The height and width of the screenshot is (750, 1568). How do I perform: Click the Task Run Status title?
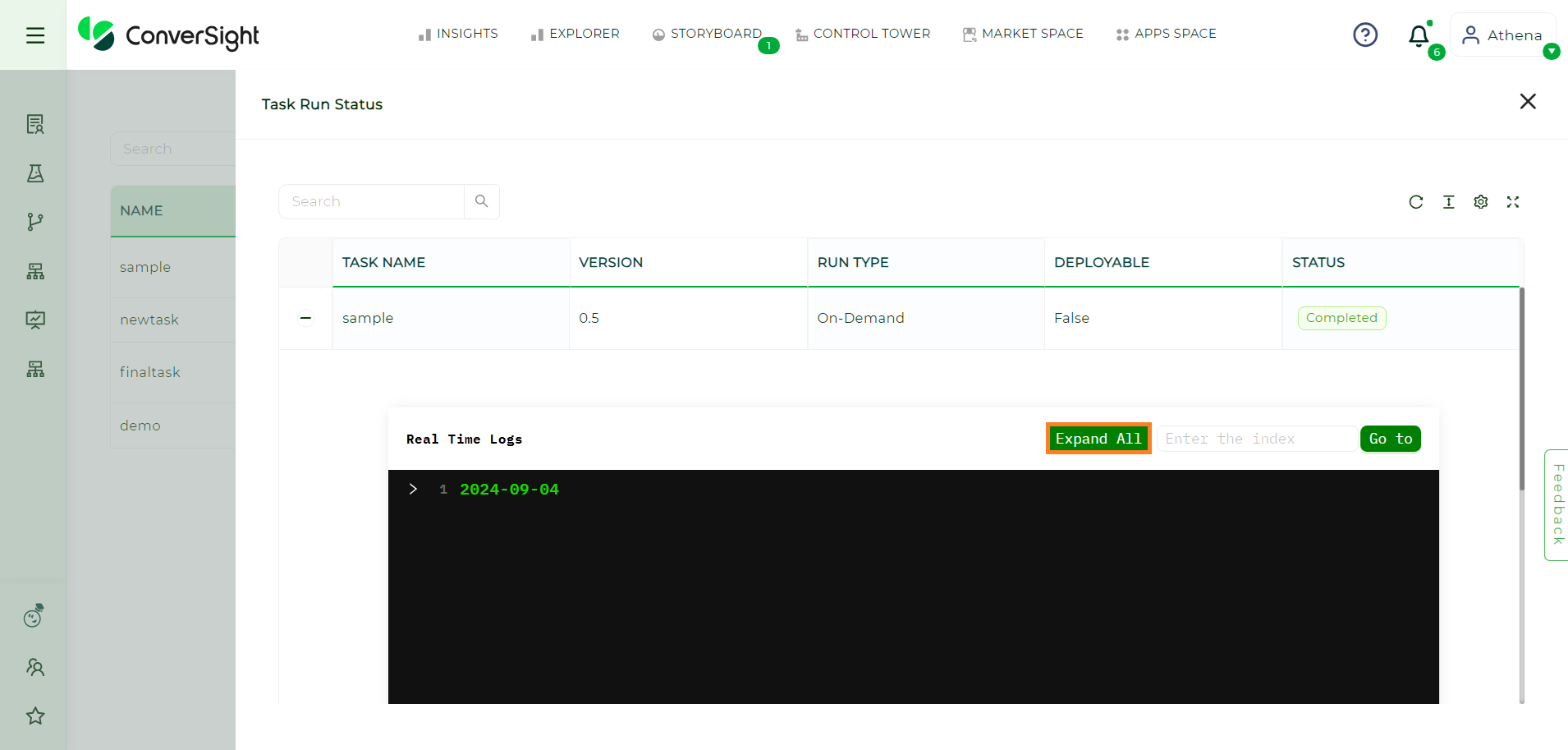[322, 104]
